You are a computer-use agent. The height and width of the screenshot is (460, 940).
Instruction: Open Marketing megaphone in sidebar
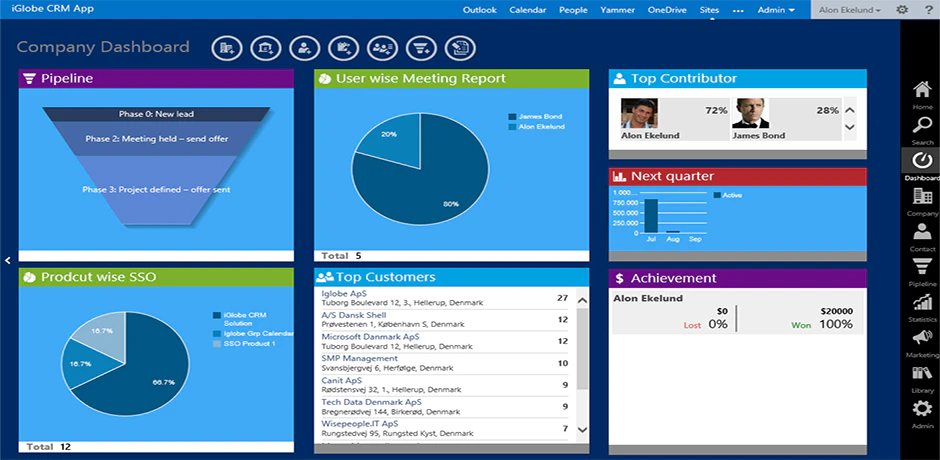(x=922, y=344)
